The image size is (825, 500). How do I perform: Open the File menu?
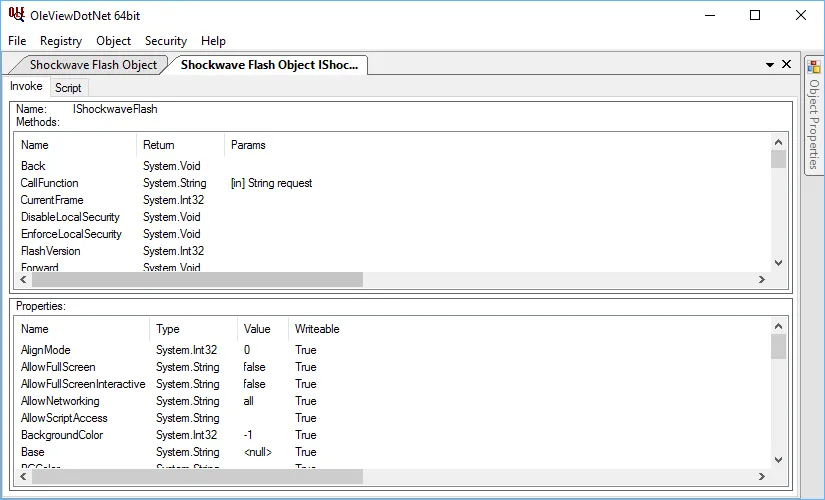tap(17, 41)
